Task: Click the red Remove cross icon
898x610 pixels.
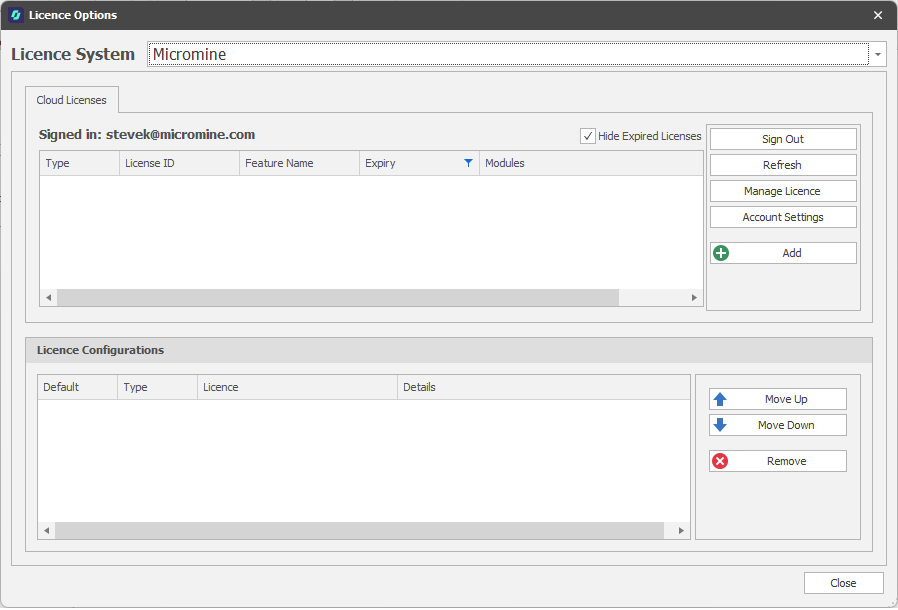Action: tap(720, 461)
